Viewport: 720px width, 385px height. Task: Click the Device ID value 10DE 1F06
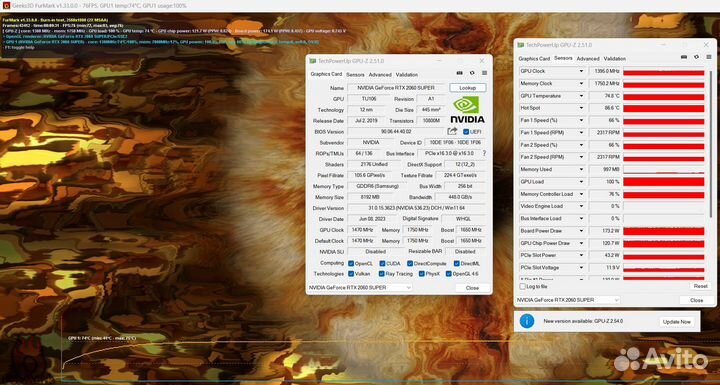click(455, 143)
